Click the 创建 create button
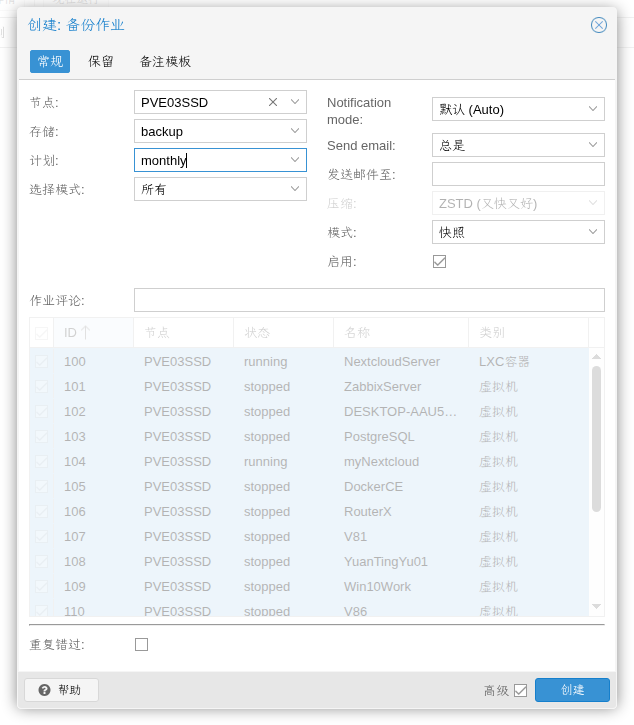The image size is (634, 725). click(x=572, y=690)
